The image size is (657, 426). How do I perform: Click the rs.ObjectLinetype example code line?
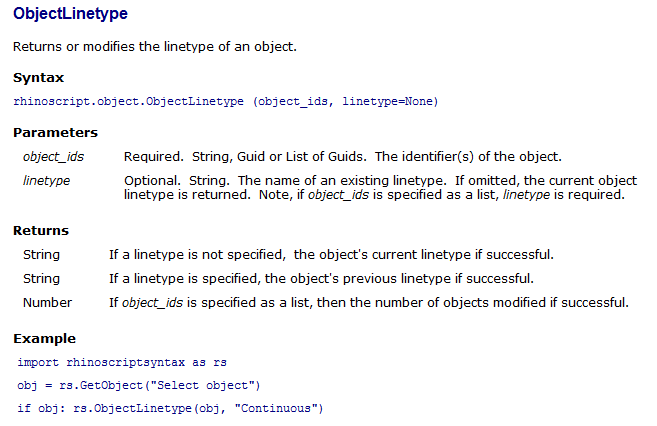point(170,408)
